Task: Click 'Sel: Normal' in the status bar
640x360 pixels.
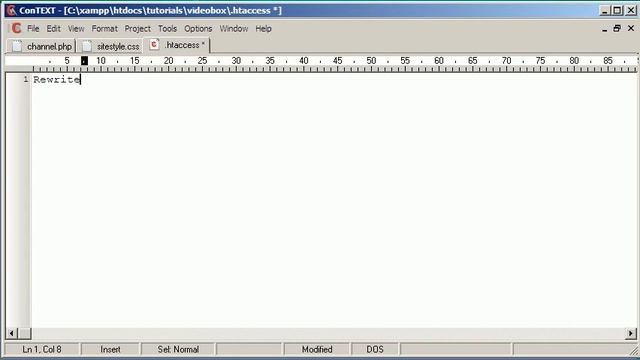Action: (178, 349)
